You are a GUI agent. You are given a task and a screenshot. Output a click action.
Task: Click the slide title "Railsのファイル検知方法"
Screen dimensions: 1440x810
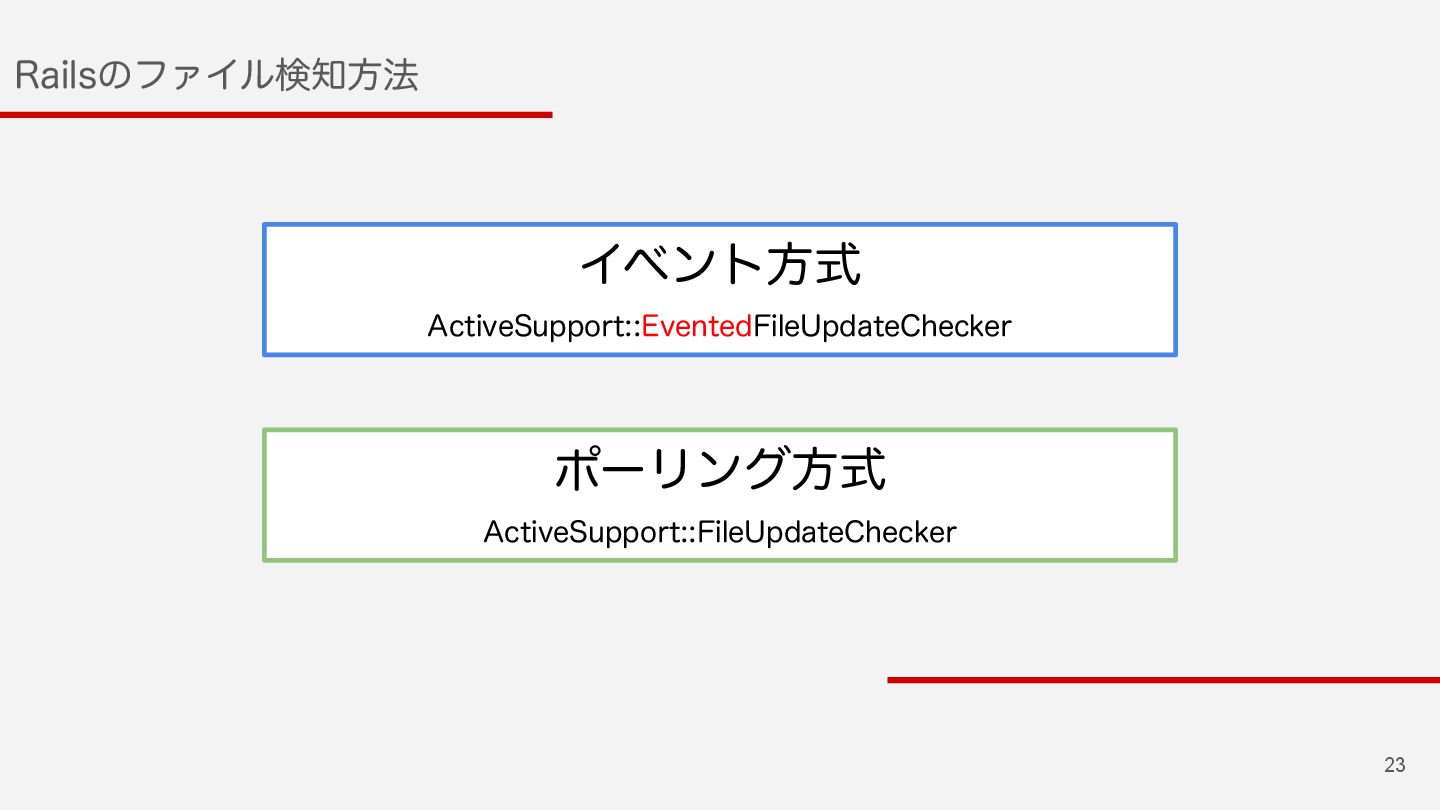pyautogui.click(x=217, y=76)
